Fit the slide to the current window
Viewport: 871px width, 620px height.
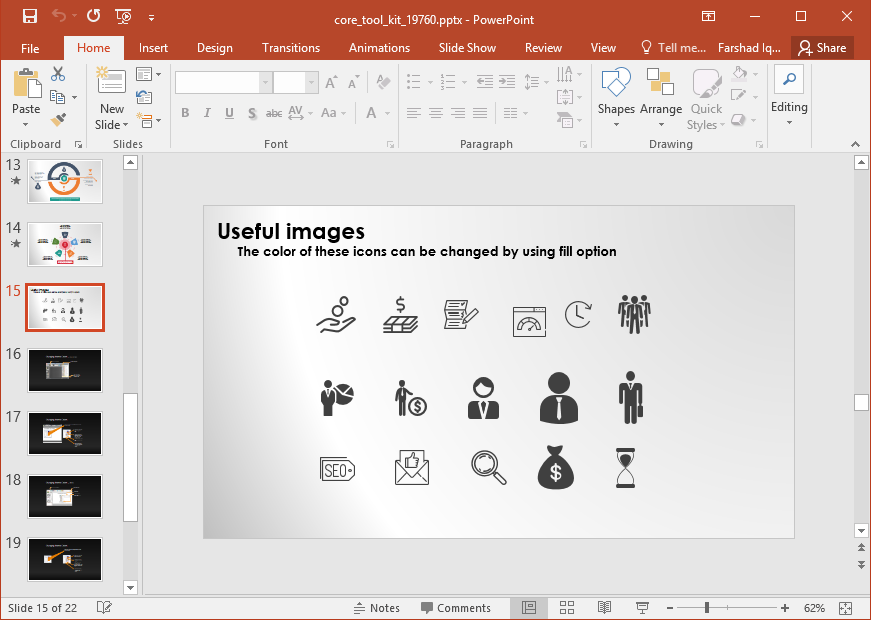846,608
